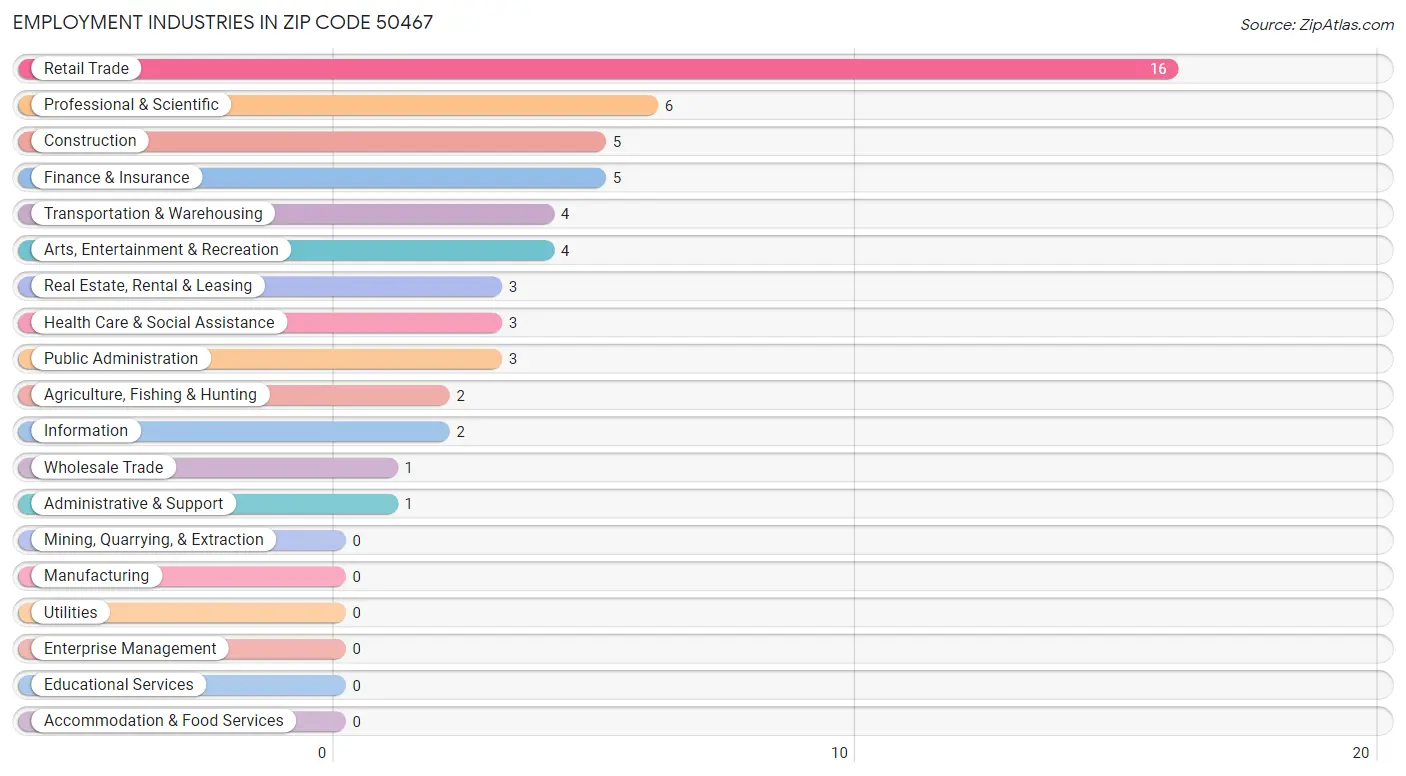Select the Transportation & Warehousing label
The image size is (1406, 776).
tap(153, 214)
